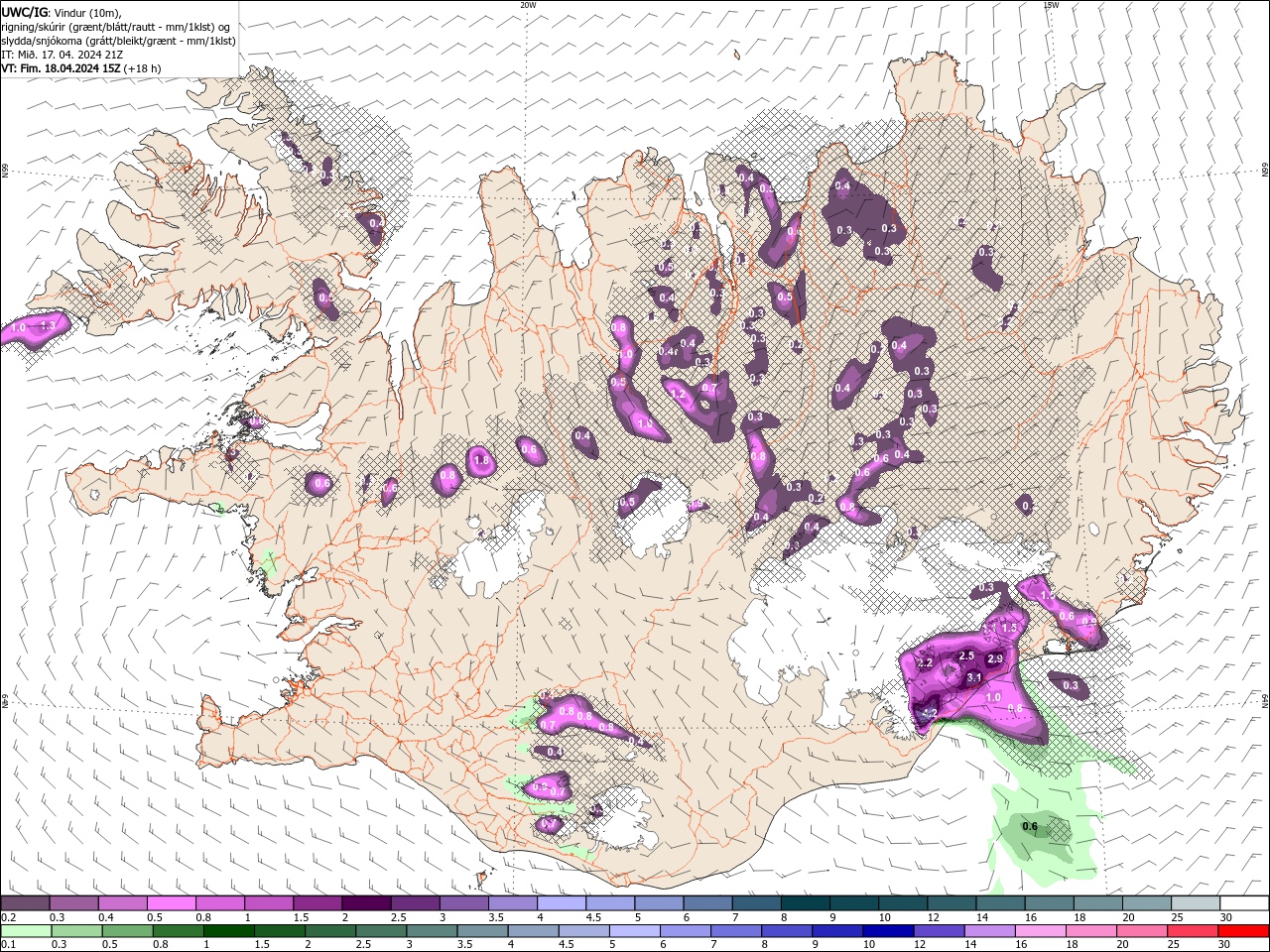This screenshot has height=952, width=1270.
Task: Select the dark teal snow swatch between 8 and 9
Action: click(x=805, y=903)
